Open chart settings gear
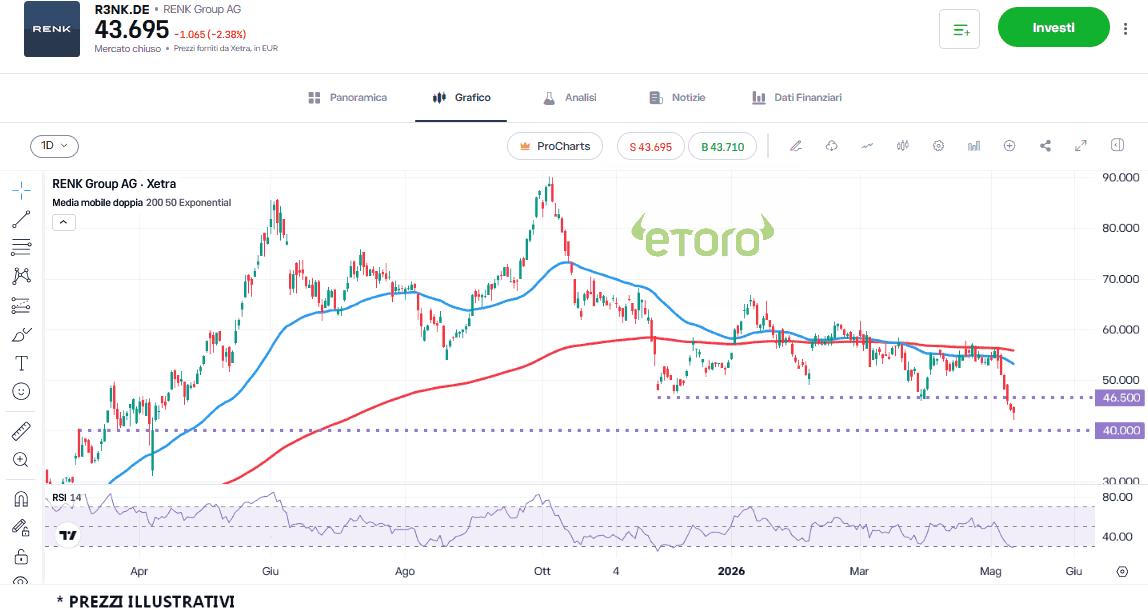 coord(939,146)
